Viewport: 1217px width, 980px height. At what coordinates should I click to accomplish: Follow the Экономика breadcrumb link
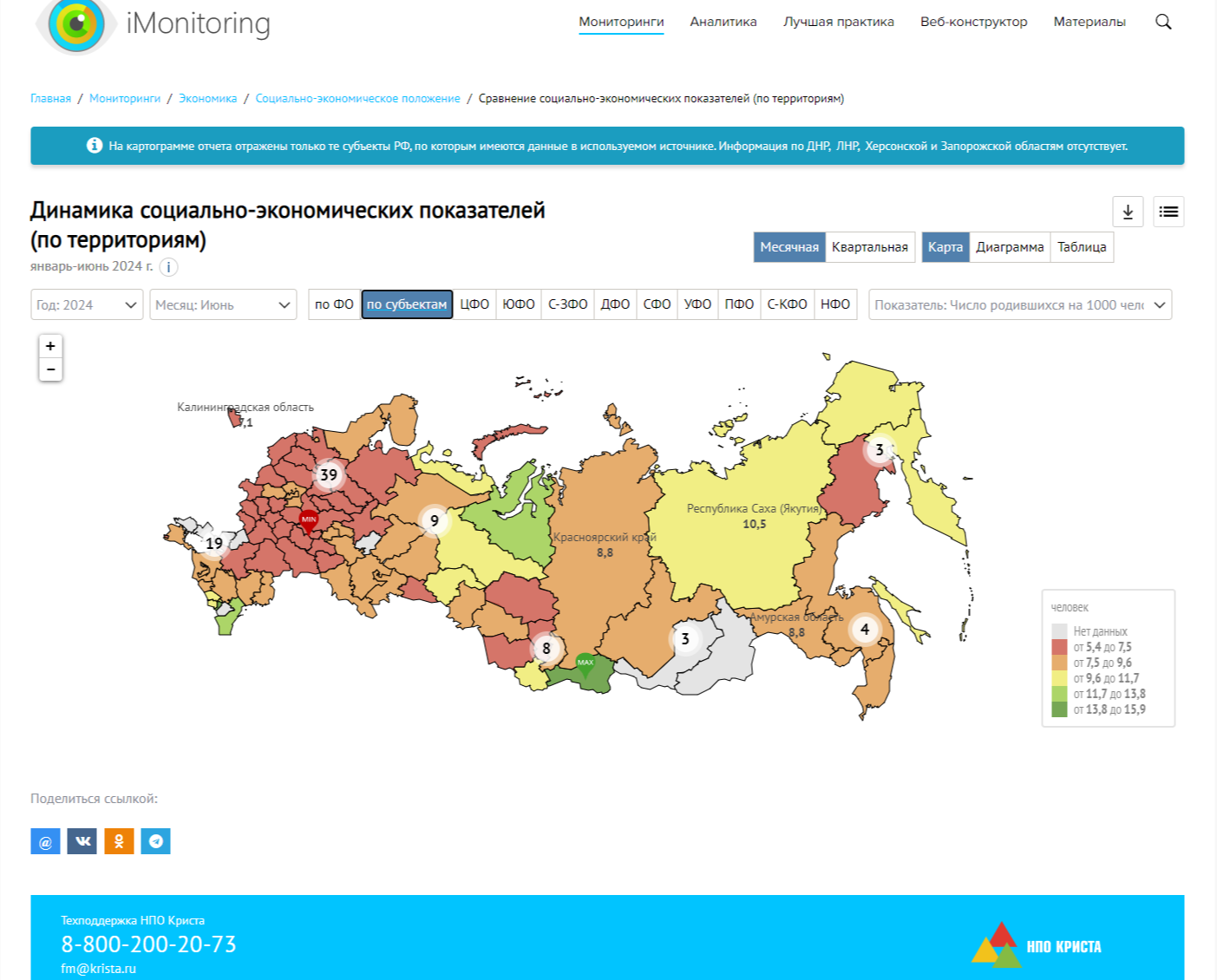coord(207,99)
